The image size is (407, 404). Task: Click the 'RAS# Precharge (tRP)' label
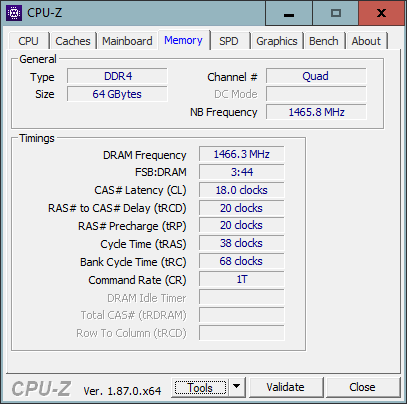point(132,226)
